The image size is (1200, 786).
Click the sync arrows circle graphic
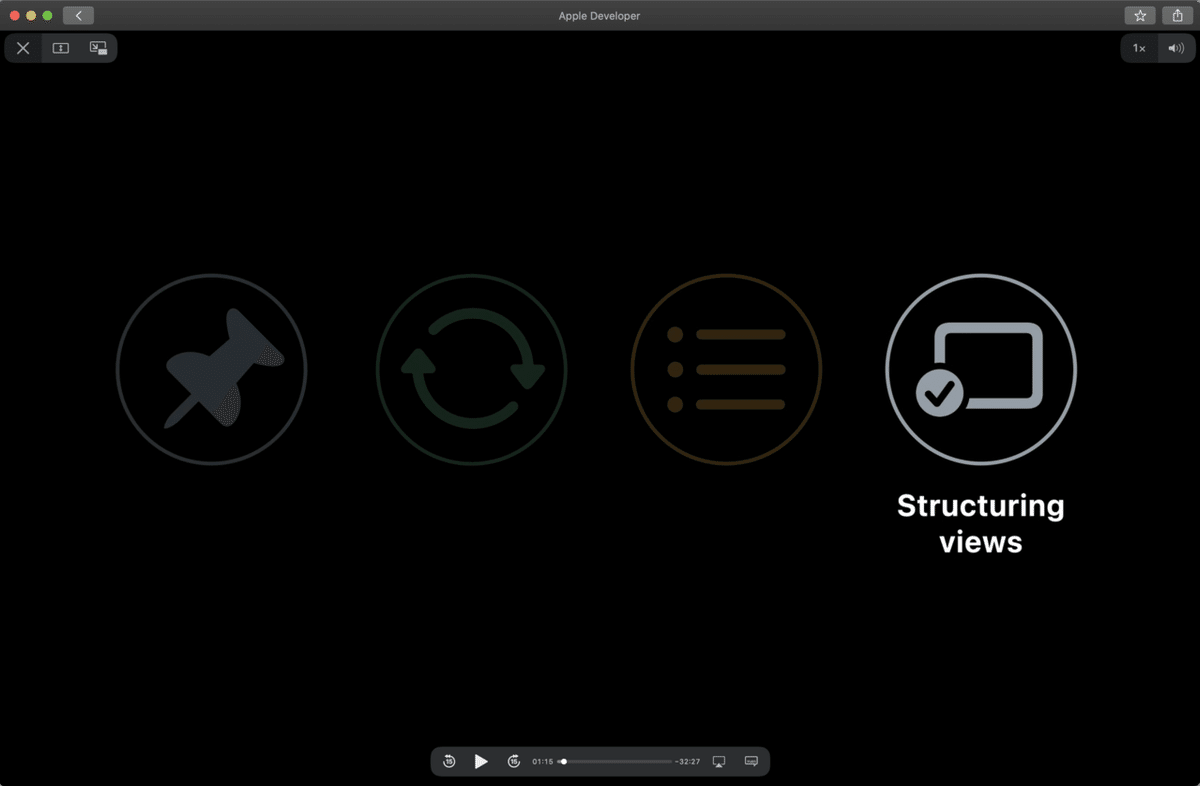[x=472, y=369]
